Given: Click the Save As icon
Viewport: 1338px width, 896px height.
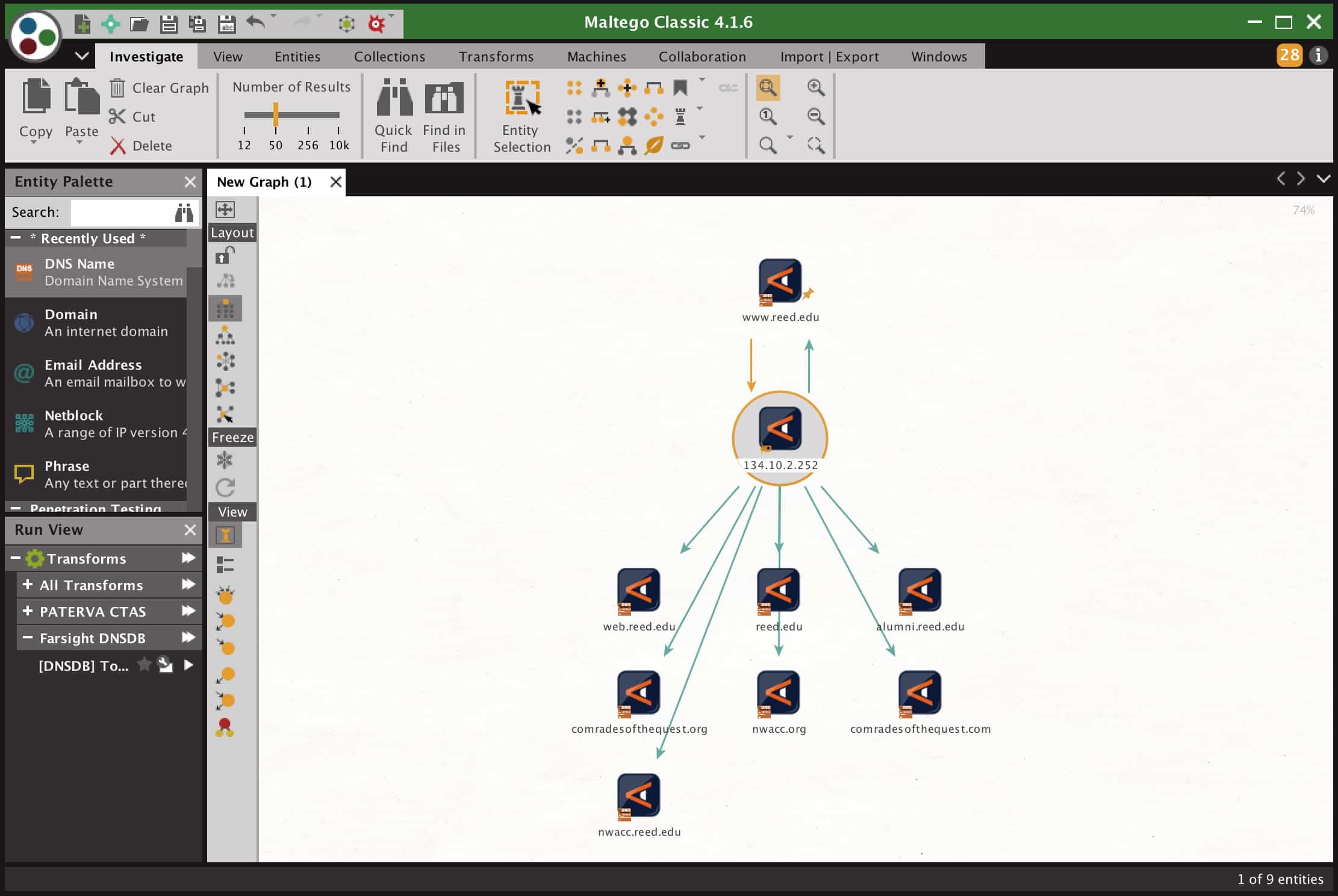Looking at the screenshot, I should click(226, 23).
